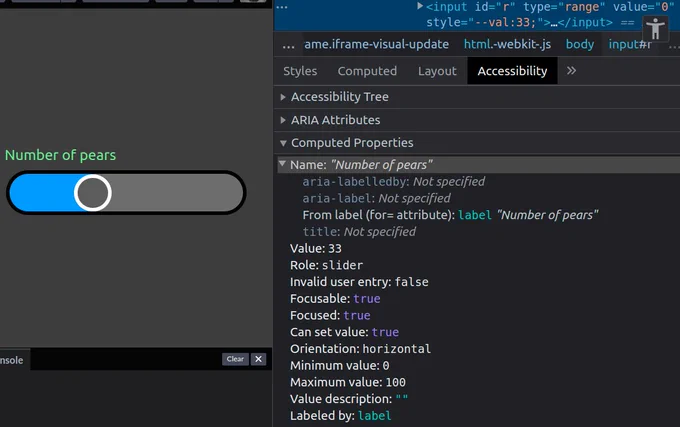Show more DevTools panes with double chevron

click(x=571, y=71)
